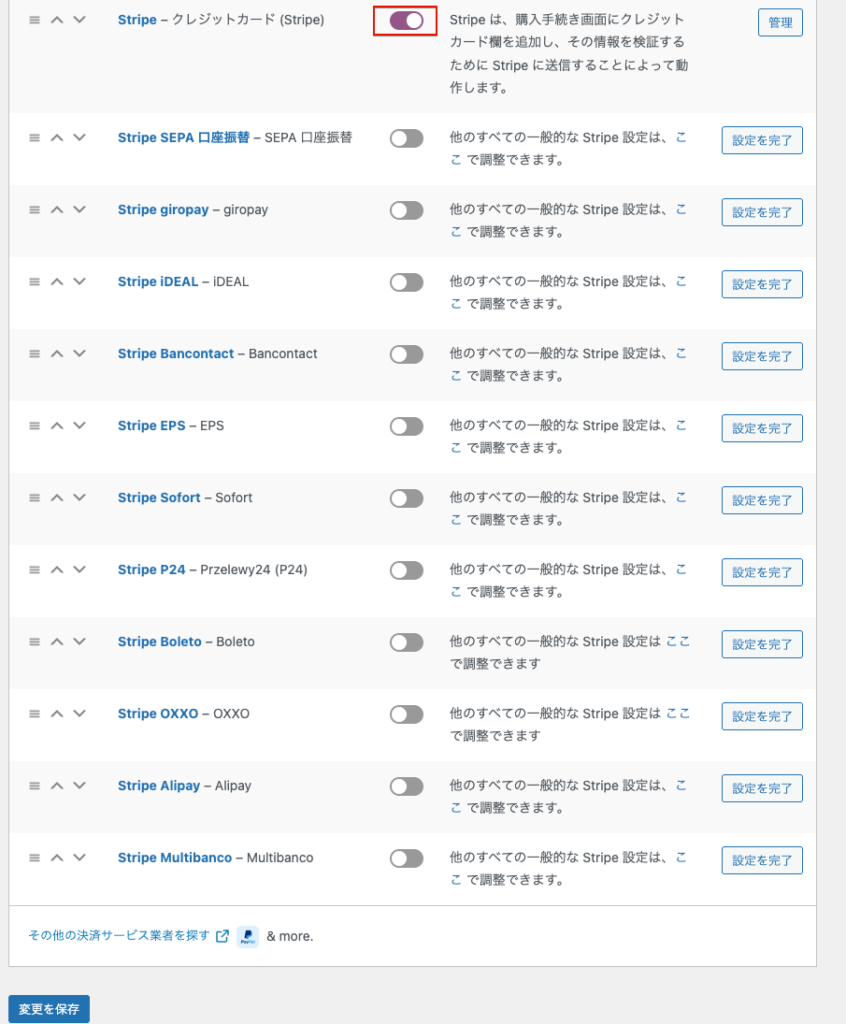Enable the Stripe Alipay toggle

pos(406,786)
